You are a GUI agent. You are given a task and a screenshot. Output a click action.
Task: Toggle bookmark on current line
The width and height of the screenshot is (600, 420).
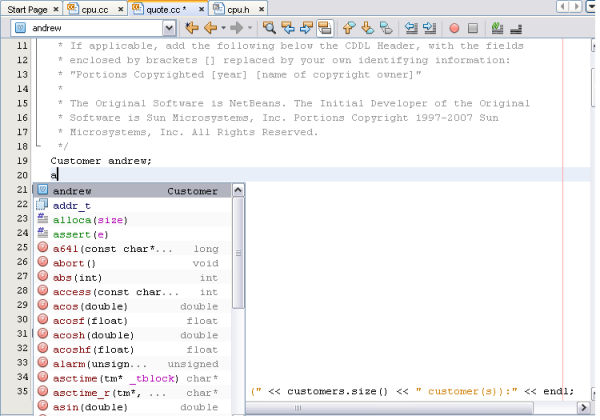[x=385, y=28]
